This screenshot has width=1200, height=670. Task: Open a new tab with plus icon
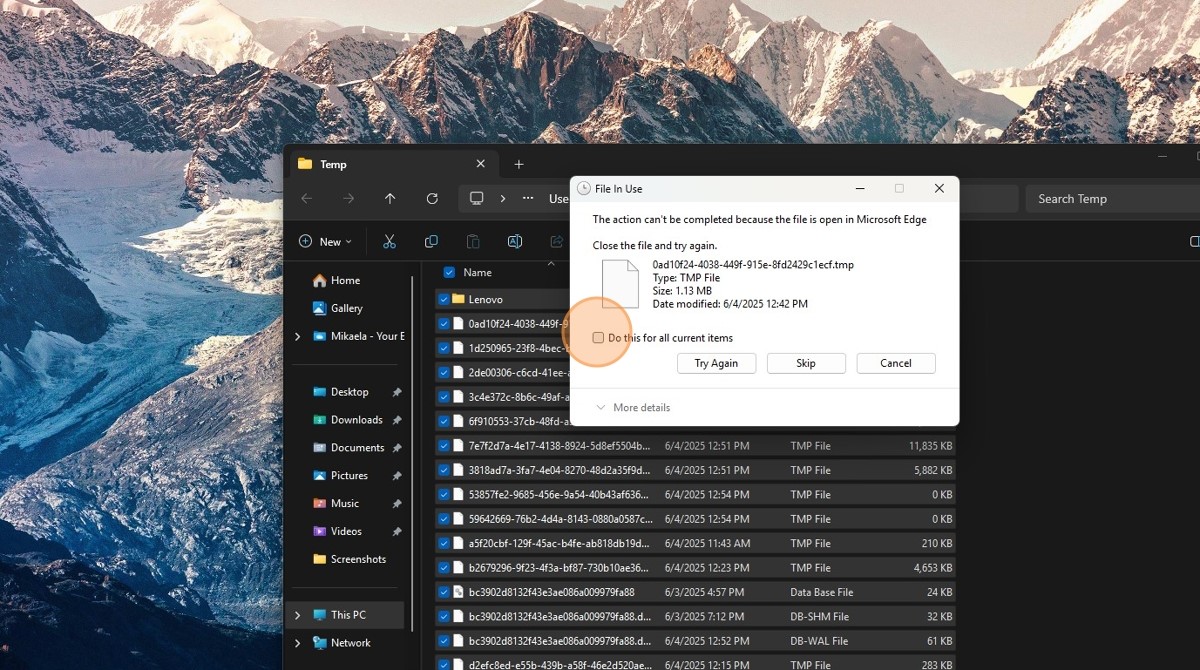tap(519, 164)
